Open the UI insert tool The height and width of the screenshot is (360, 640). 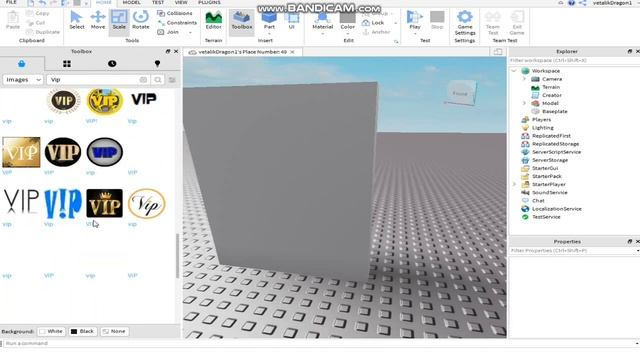(x=291, y=20)
